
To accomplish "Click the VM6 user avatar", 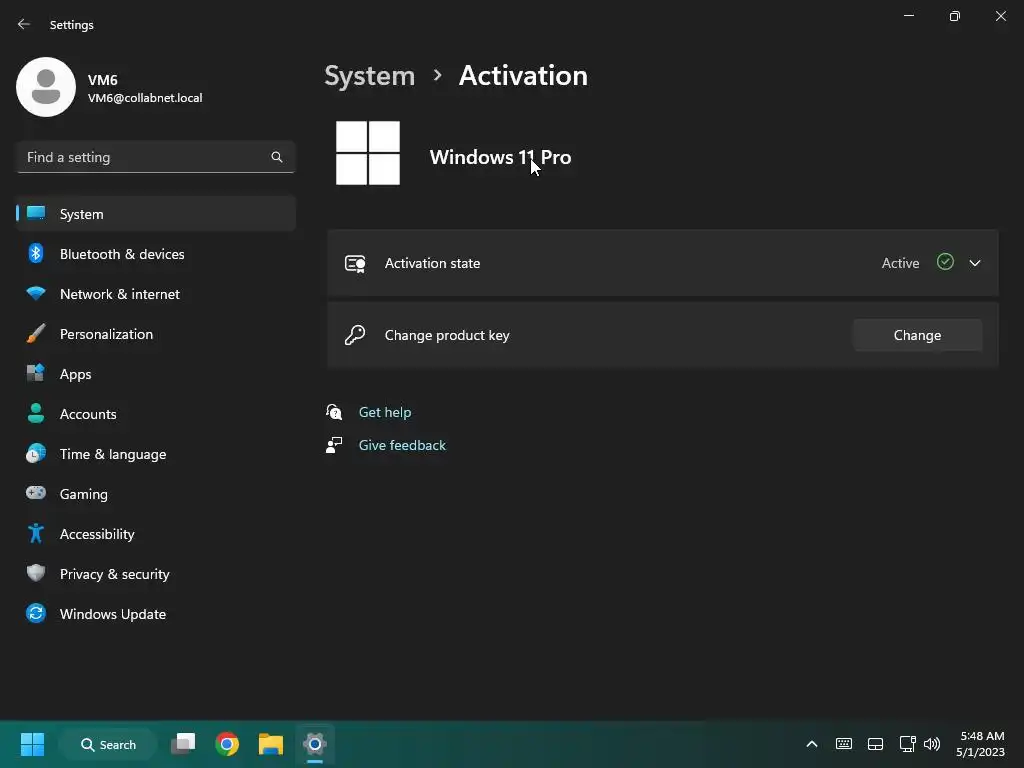I will pyautogui.click(x=46, y=87).
